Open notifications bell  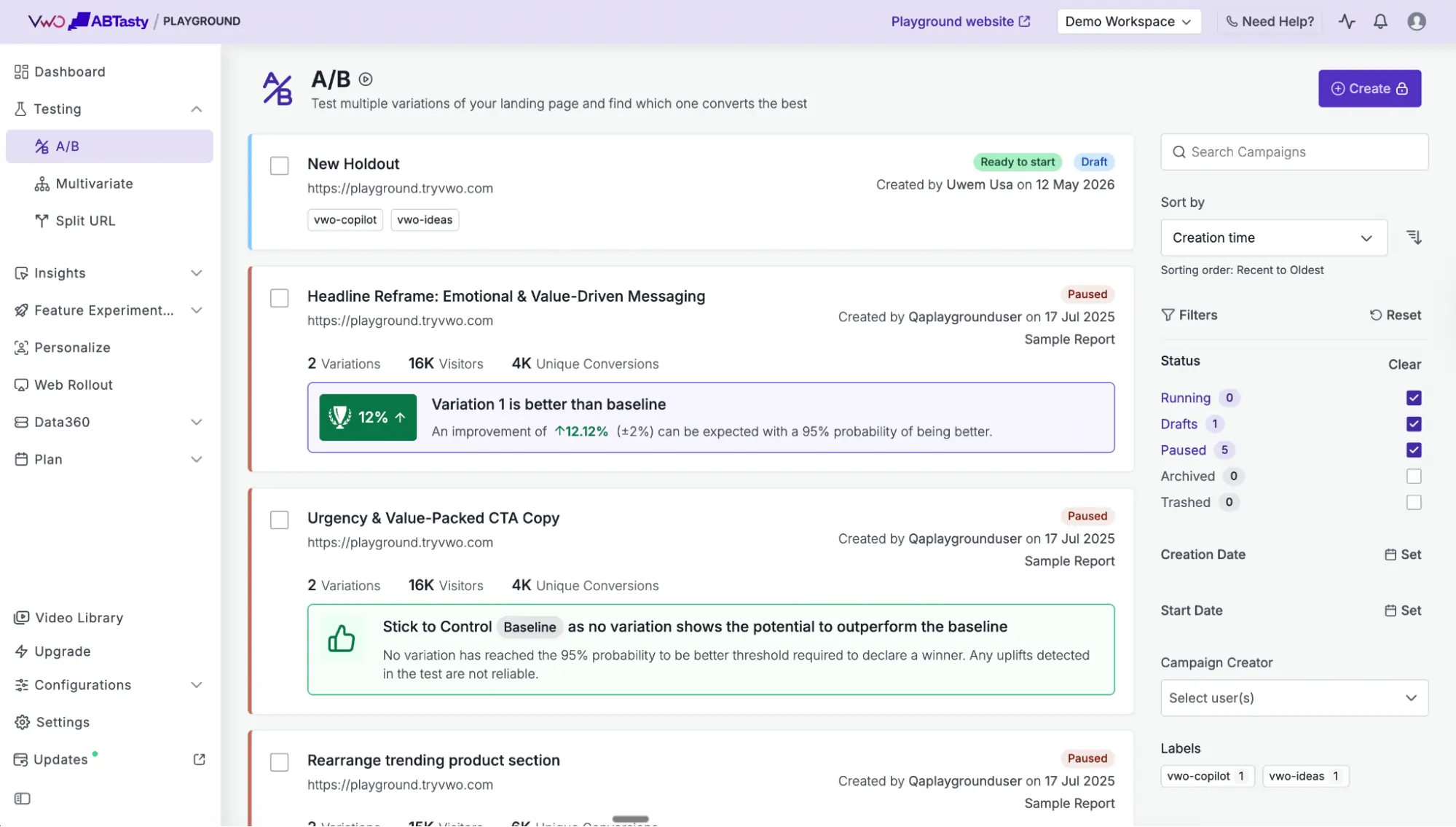coord(1380,21)
